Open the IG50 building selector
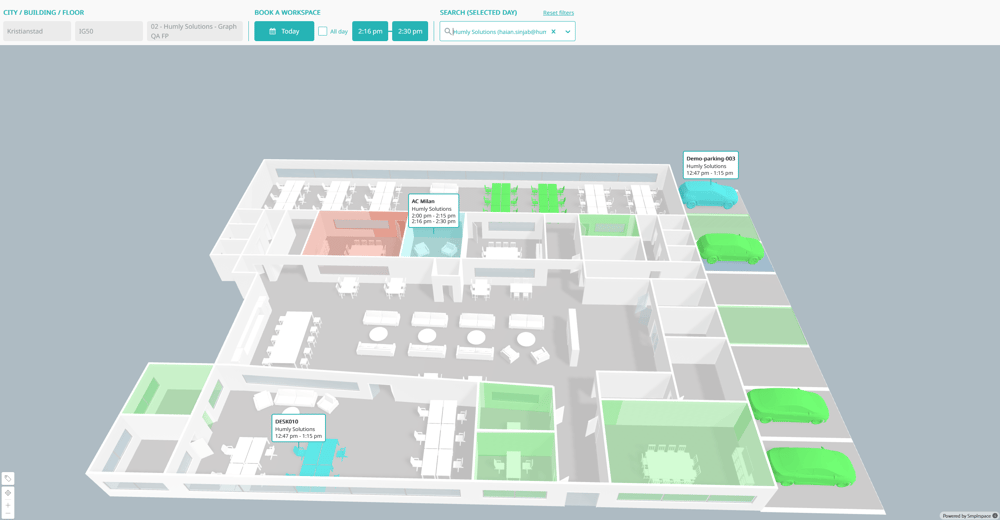1000x520 pixels. tap(109, 31)
